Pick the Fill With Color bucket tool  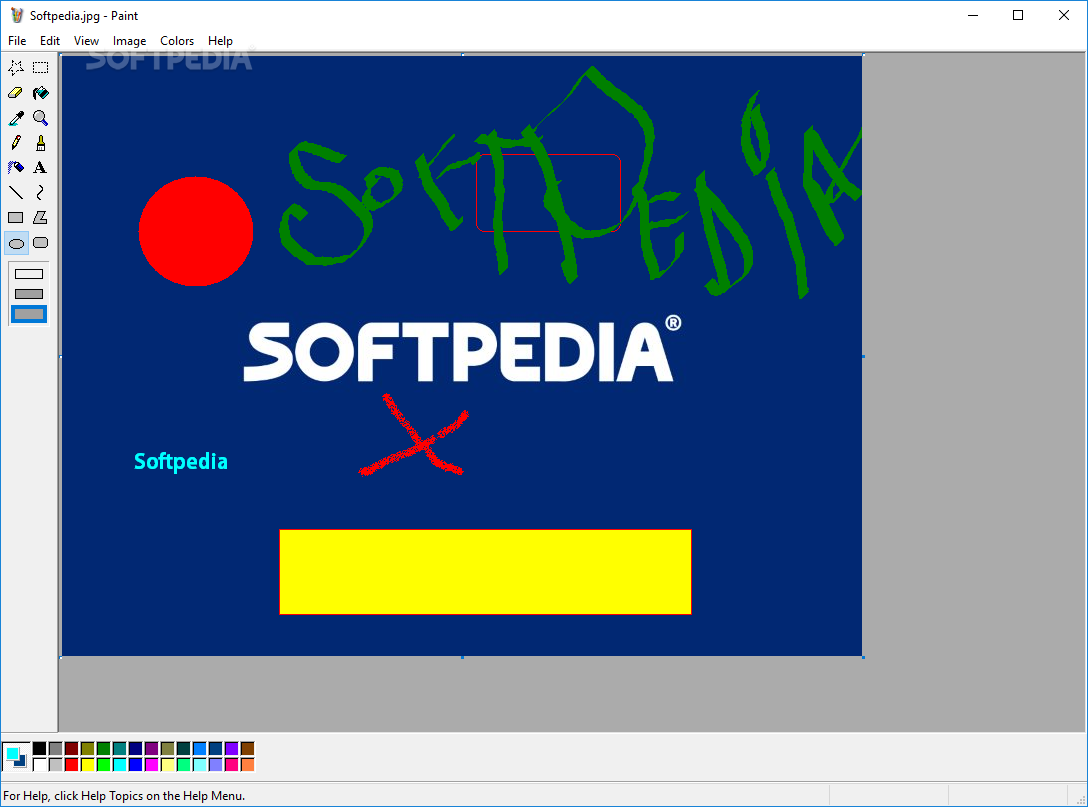click(x=41, y=92)
